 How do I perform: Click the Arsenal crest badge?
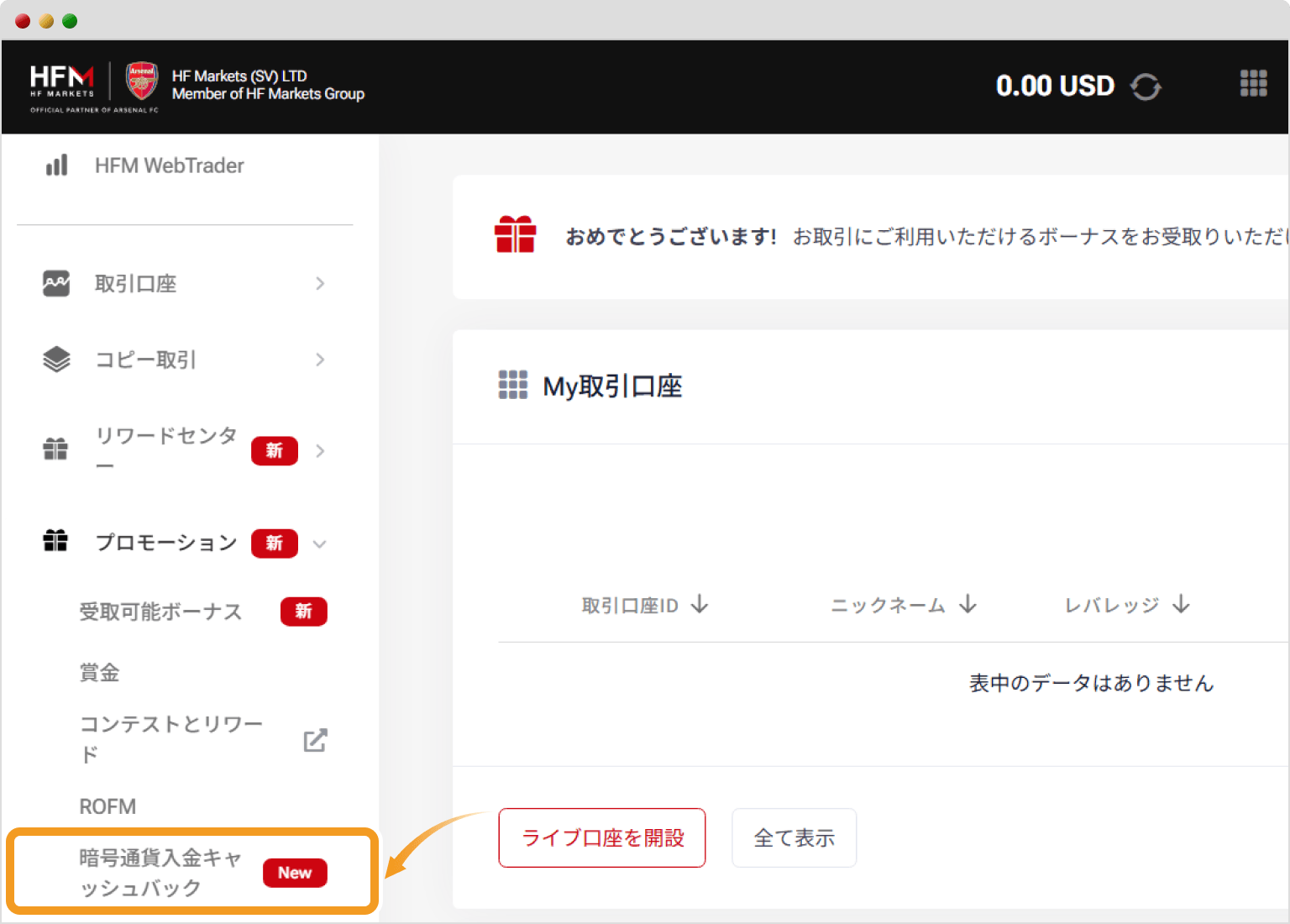coord(141,81)
